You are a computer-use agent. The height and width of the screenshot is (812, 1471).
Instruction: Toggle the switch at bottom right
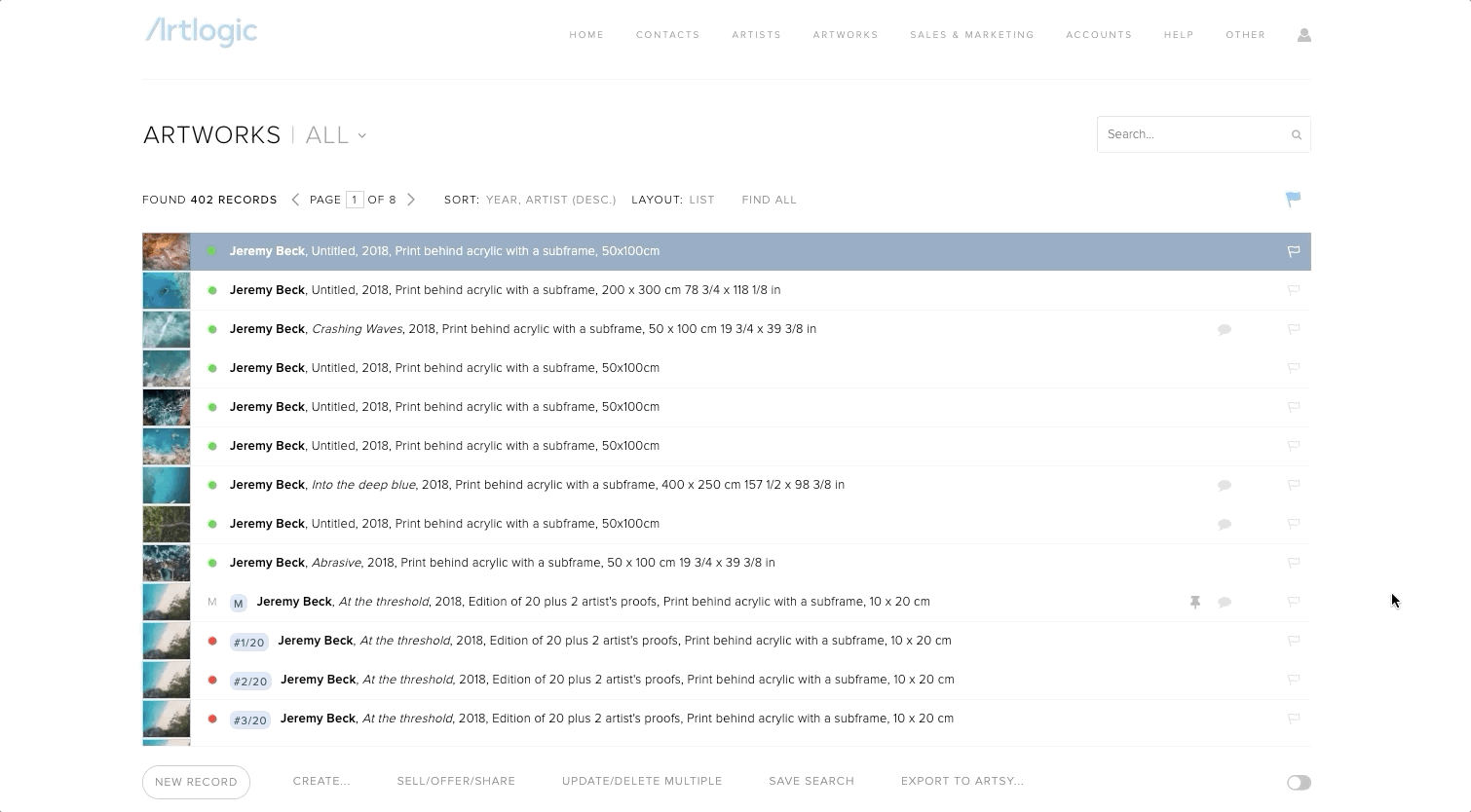(1299, 783)
